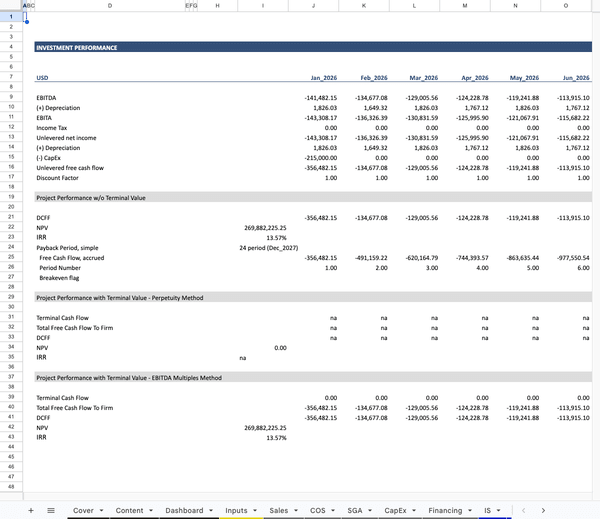
Task: Click the Unlevered free cash flow label
Action: point(70,168)
